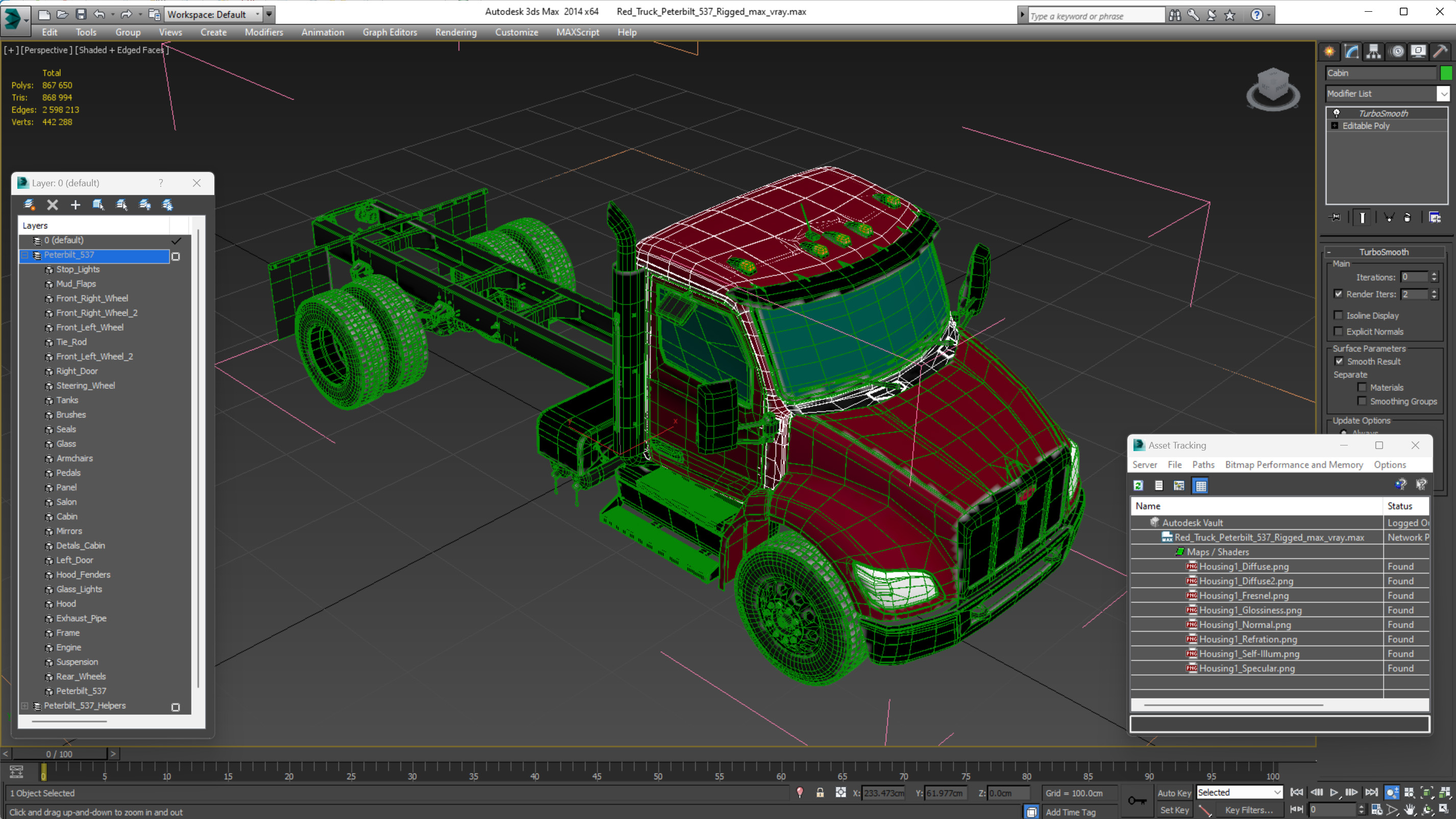Viewport: 1456px width, 819px height.
Task: Open Bitmap Performance and Memory menu
Action: coord(1293,464)
